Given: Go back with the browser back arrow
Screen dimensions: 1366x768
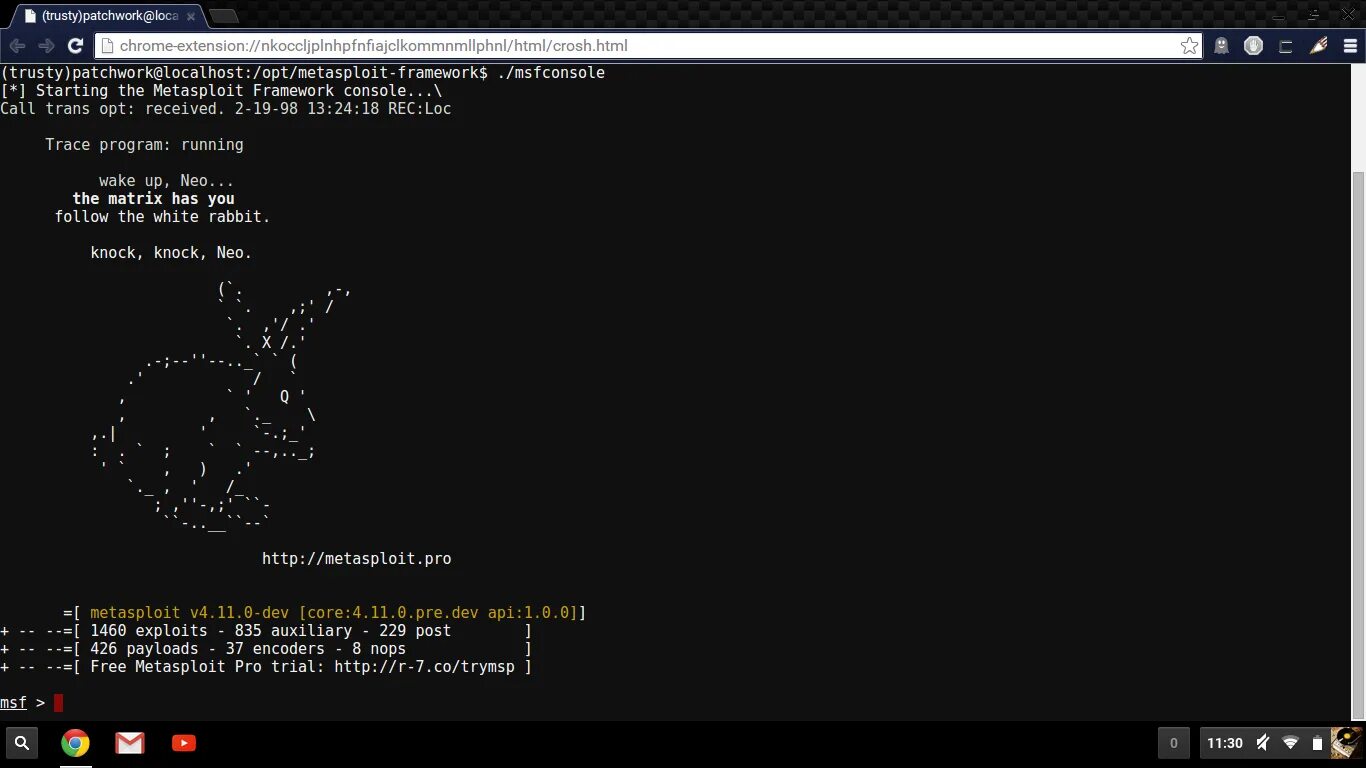Looking at the screenshot, I should [17, 46].
